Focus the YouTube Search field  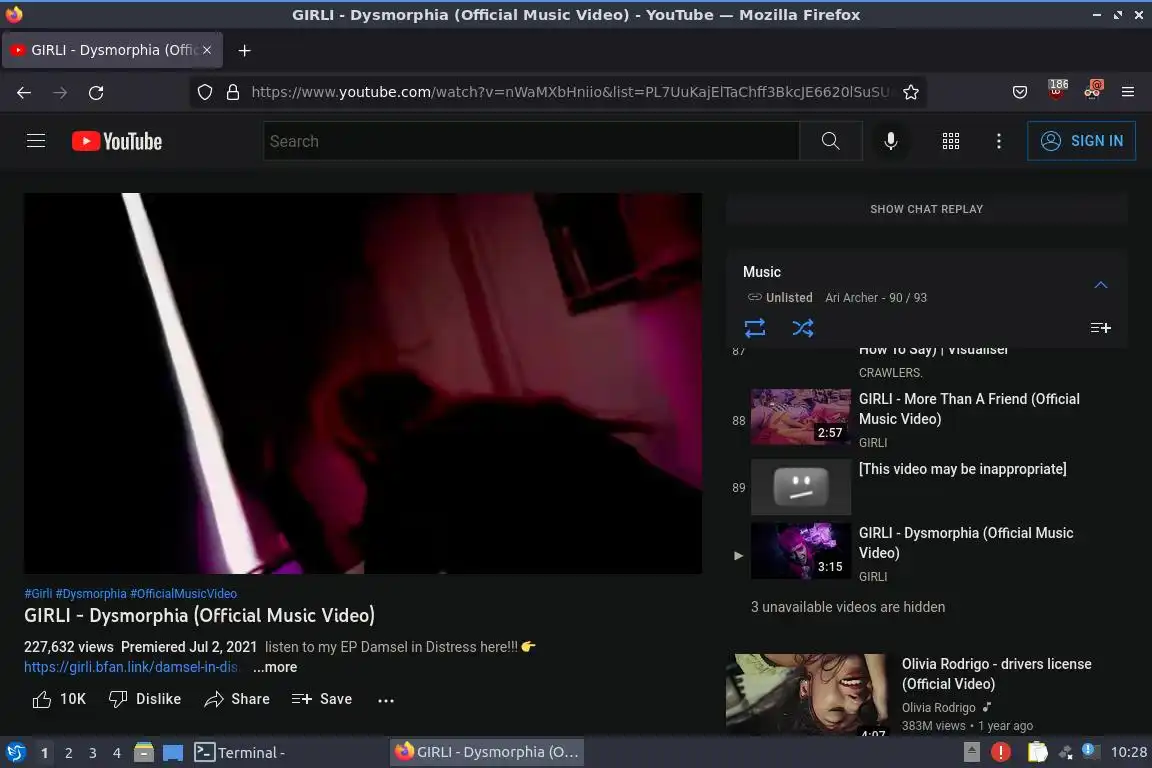pyautogui.click(x=531, y=140)
